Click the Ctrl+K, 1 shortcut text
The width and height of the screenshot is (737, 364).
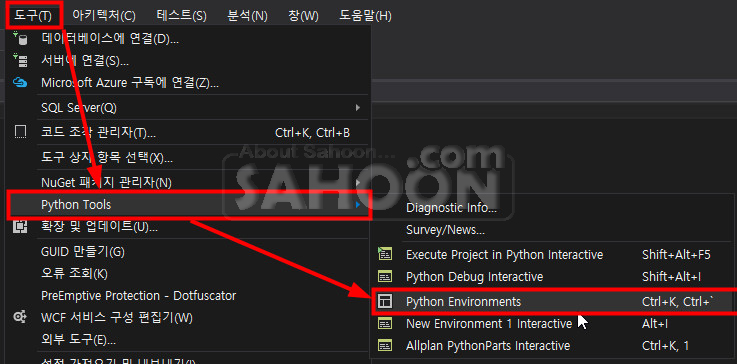tap(665, 346)
